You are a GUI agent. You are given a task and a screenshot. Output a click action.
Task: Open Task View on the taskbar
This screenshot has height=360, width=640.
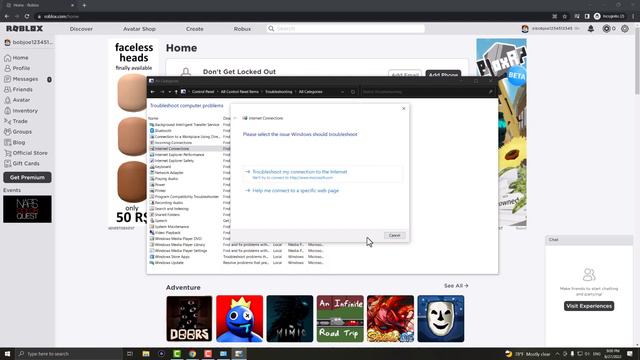130,354
